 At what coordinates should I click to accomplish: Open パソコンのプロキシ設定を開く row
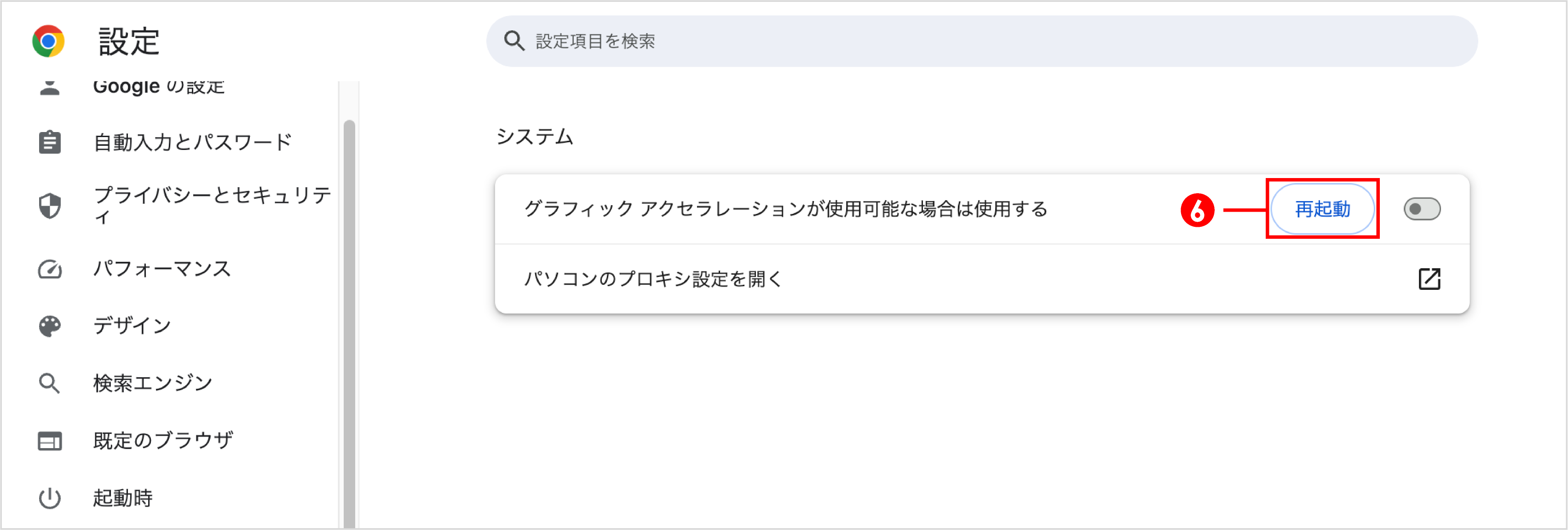(x=654, y=279)
